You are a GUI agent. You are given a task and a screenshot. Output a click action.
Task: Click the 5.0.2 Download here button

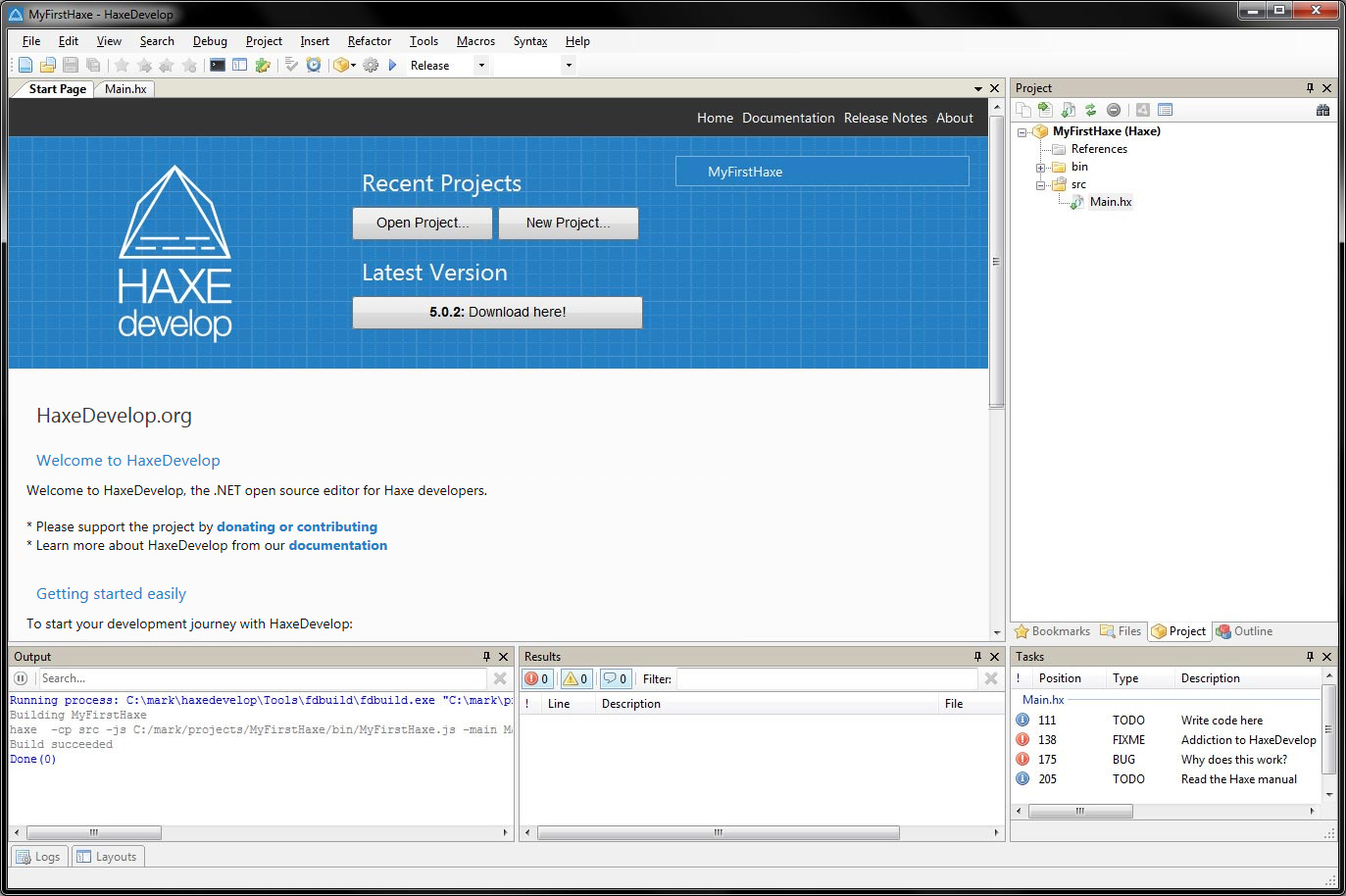tap(497, 312)
